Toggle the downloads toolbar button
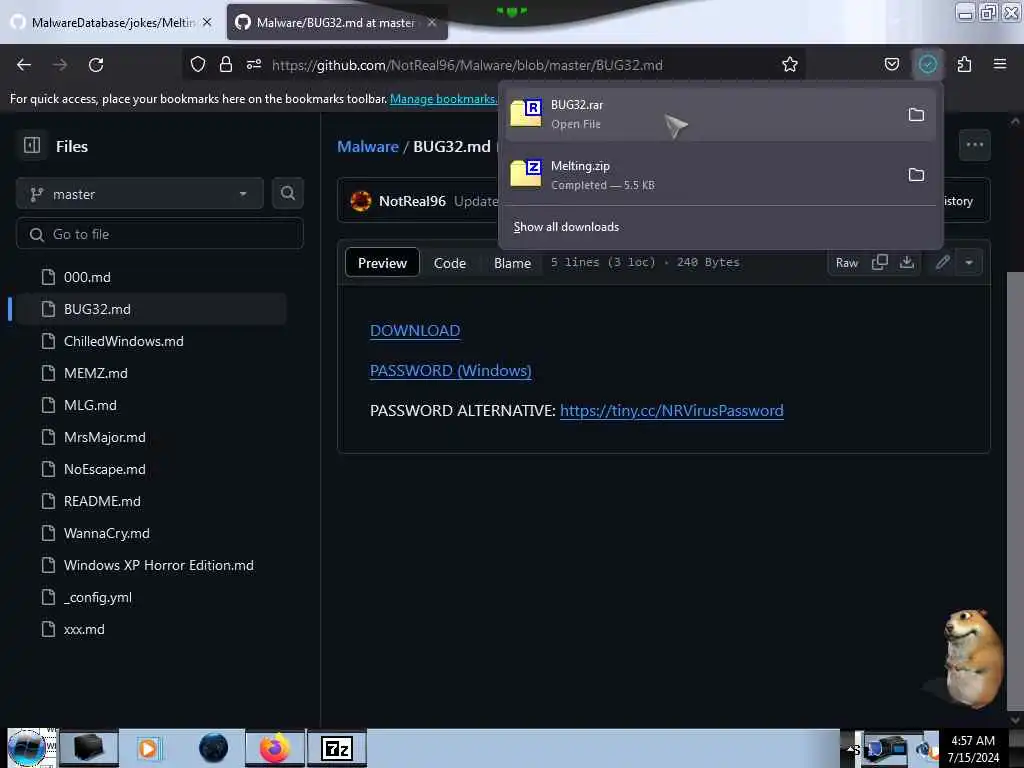Image resolution: width=1024 pixels, height=768 pixels. pyautogui.click(x=927, y=64)
